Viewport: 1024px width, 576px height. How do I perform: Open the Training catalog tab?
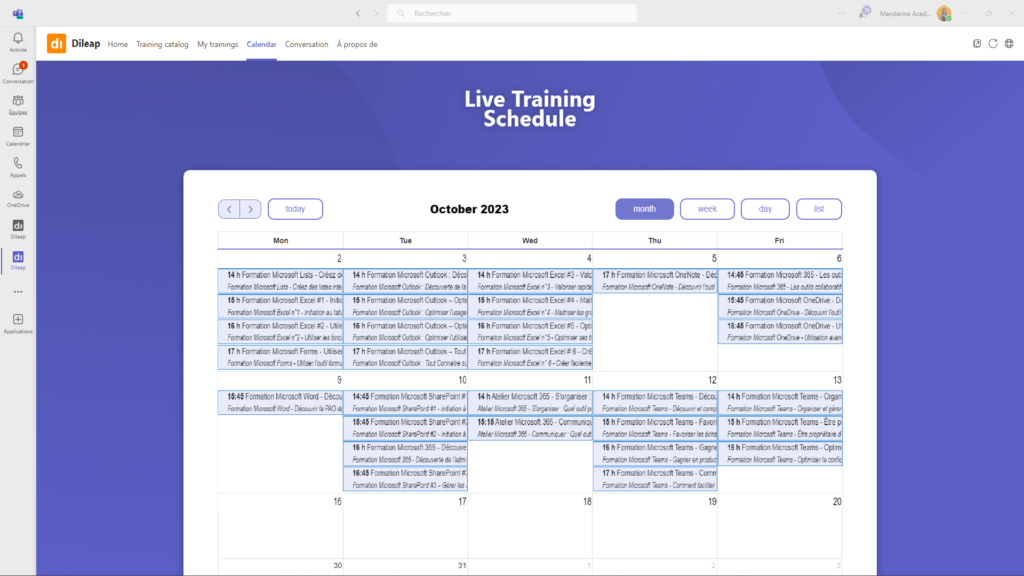tap(162, 44)
